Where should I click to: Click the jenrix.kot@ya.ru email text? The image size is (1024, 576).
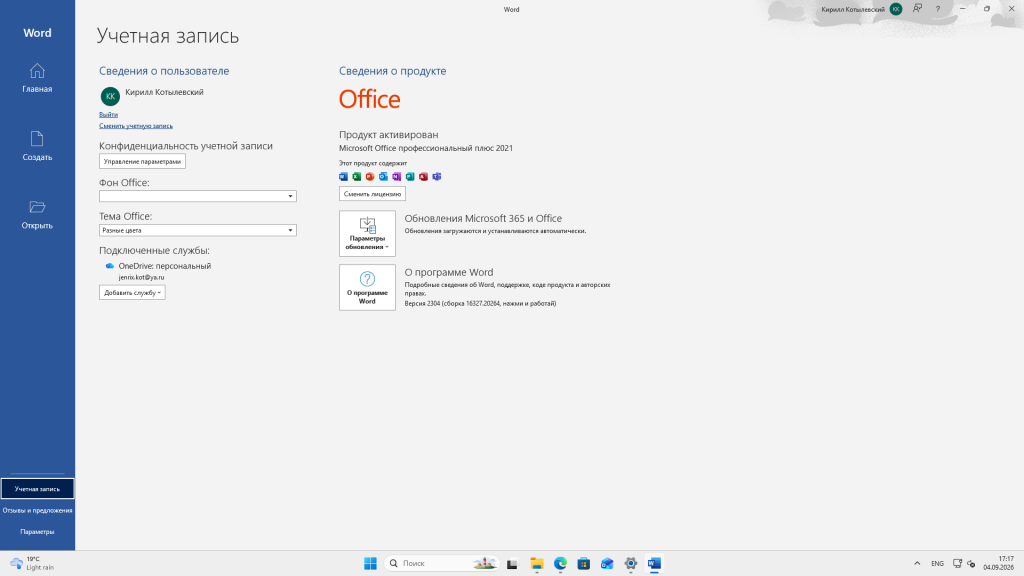click(141, 278)
